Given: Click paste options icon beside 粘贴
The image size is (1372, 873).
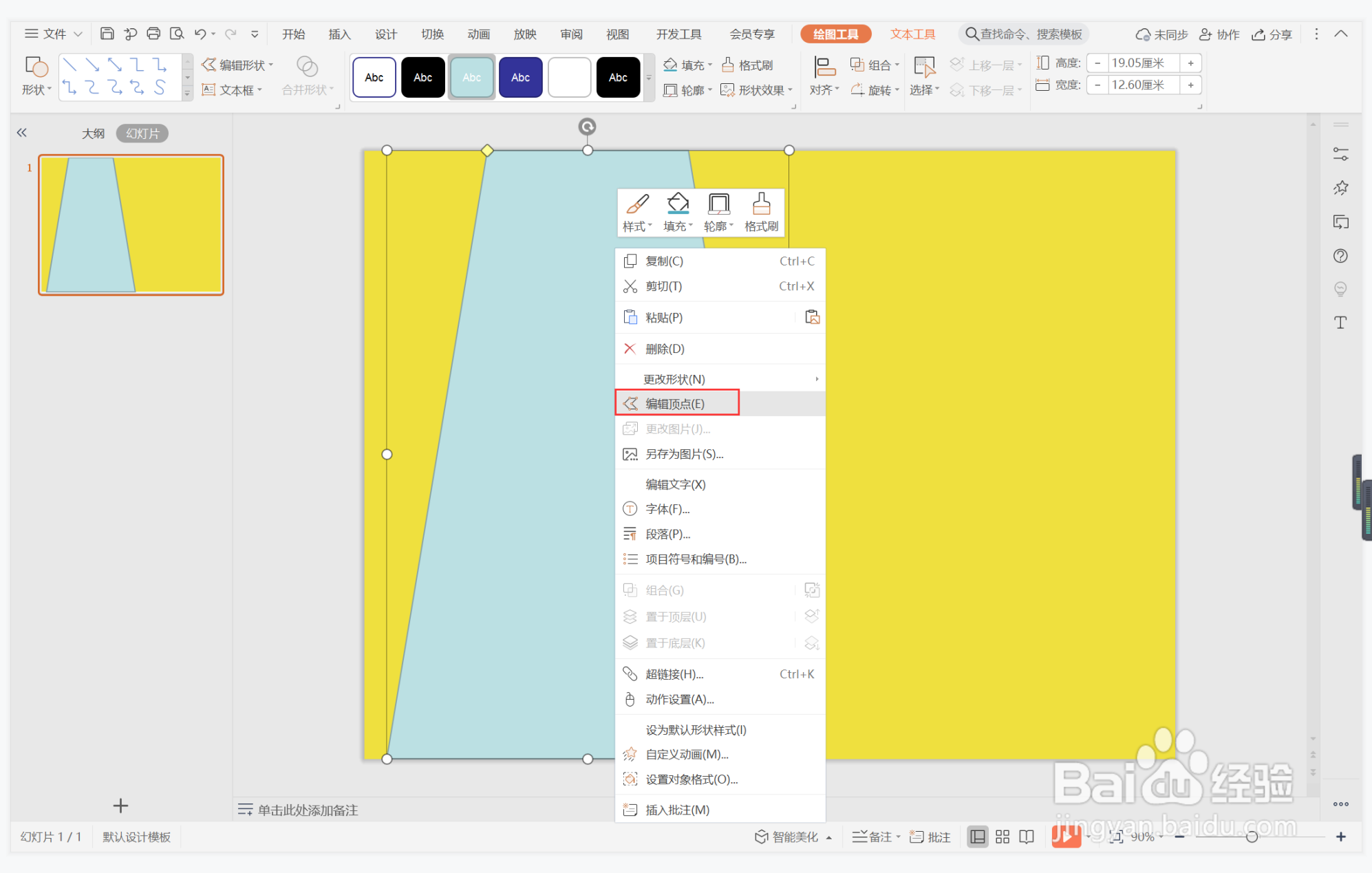Looking at the screenshot, I should 812,317.
